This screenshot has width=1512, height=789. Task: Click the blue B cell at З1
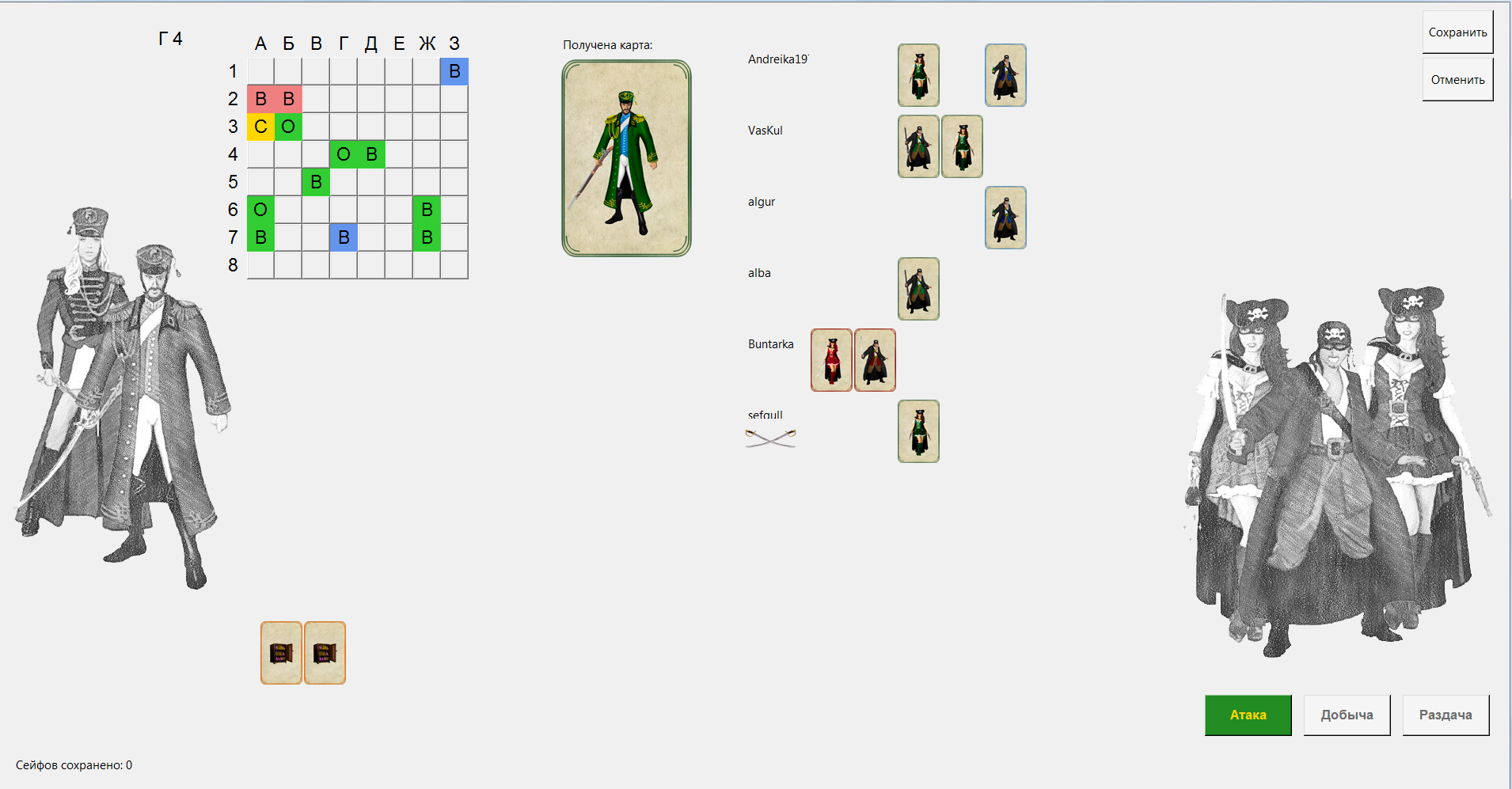[x=454, y=71]
